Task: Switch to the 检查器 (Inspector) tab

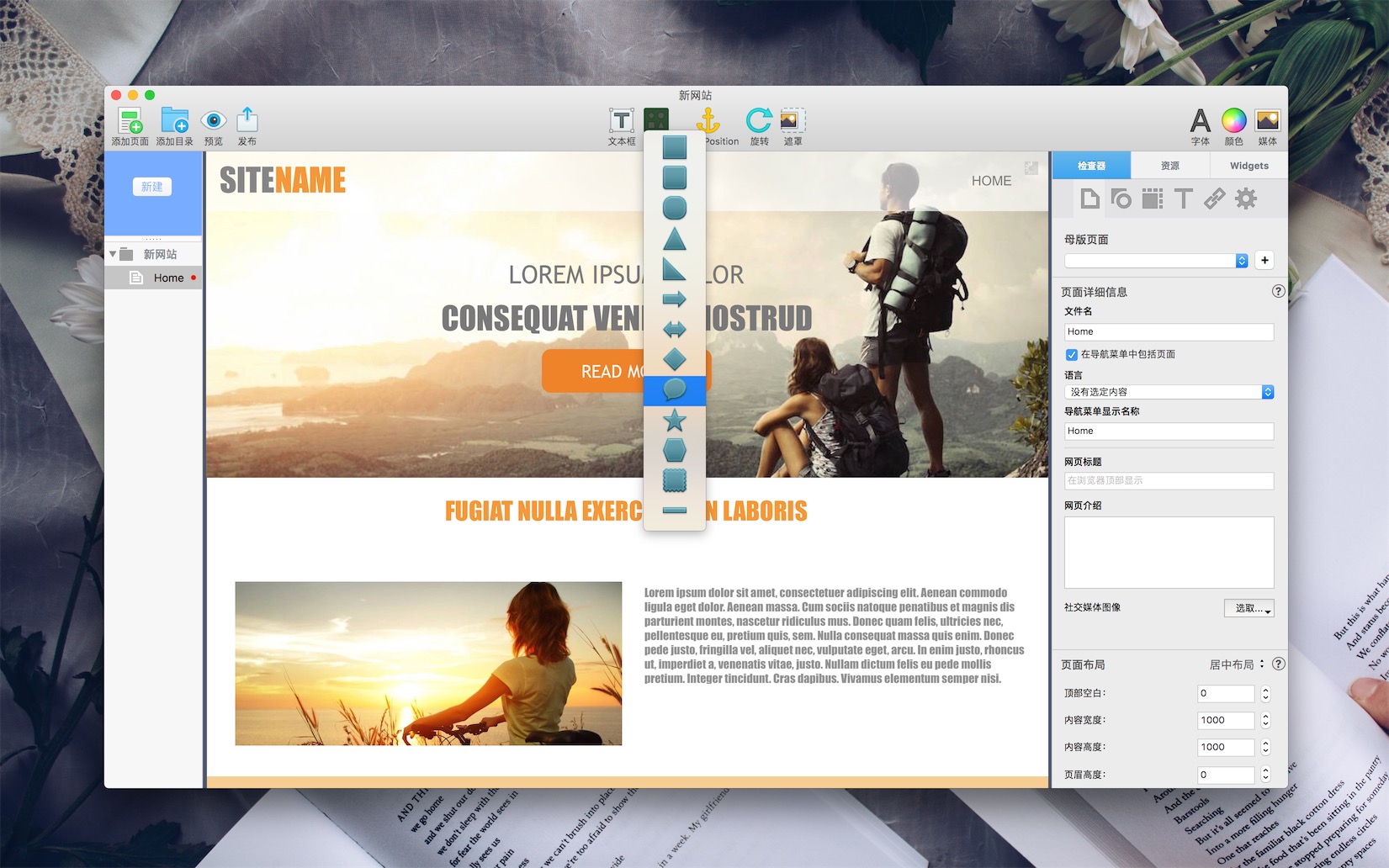Action: (x=1092, y=166)
